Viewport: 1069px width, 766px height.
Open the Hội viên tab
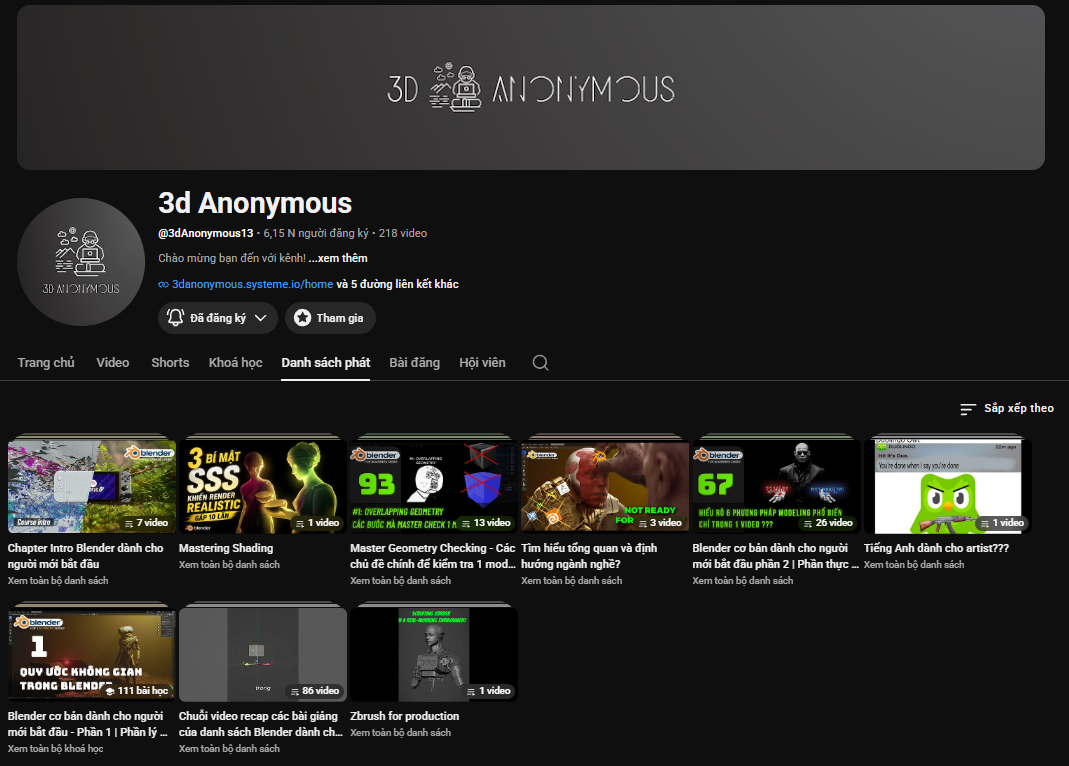482,363
